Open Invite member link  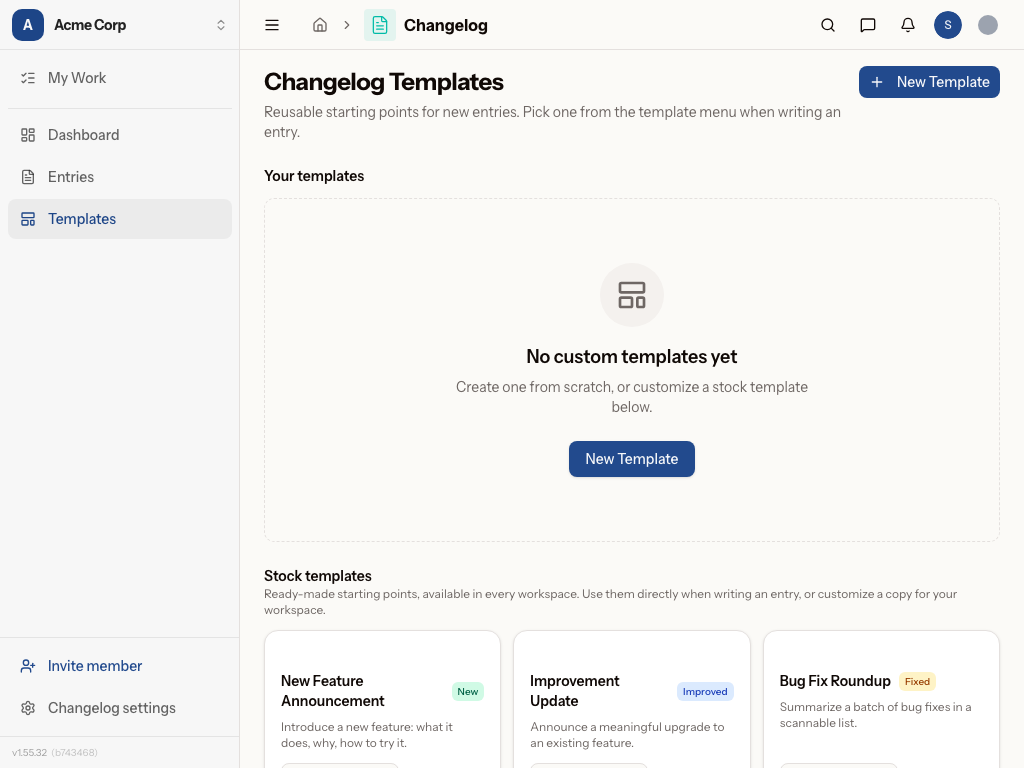click(x=120, y=666)
